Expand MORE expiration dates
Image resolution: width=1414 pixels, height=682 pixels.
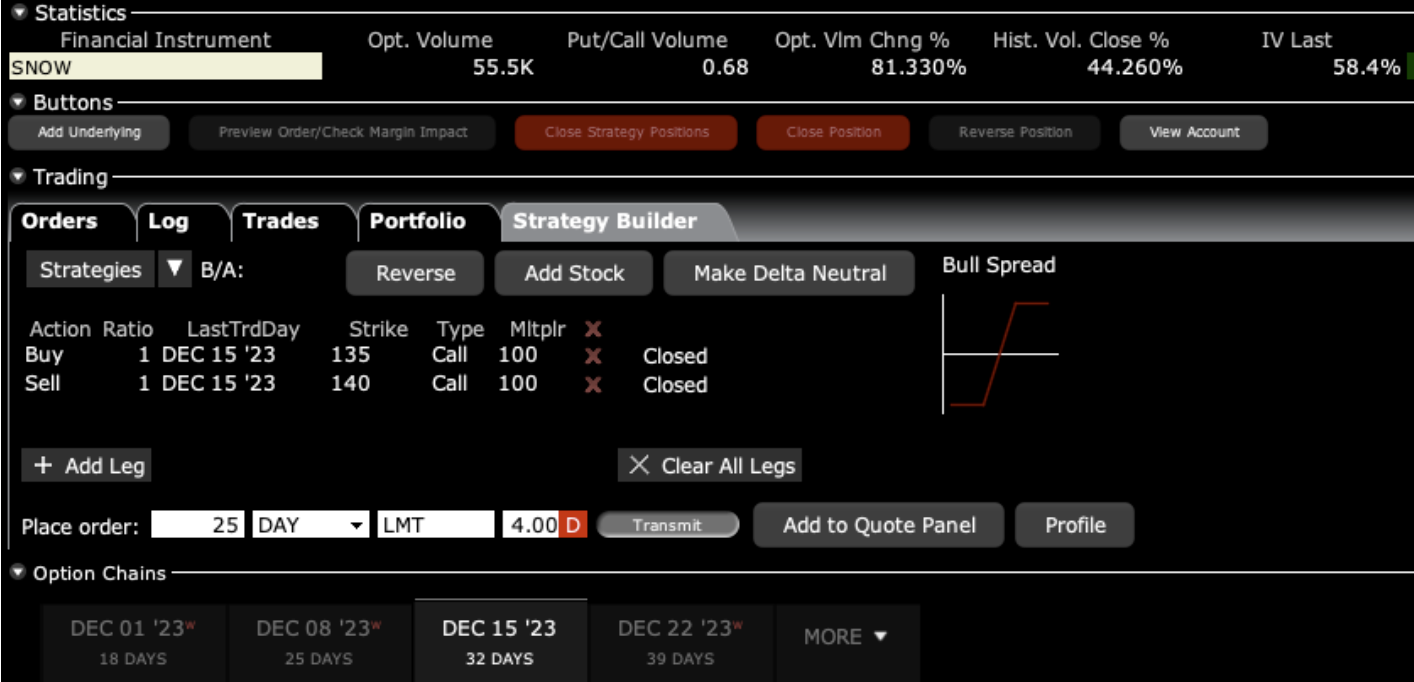pyautogui.click(x=846, y=637)
